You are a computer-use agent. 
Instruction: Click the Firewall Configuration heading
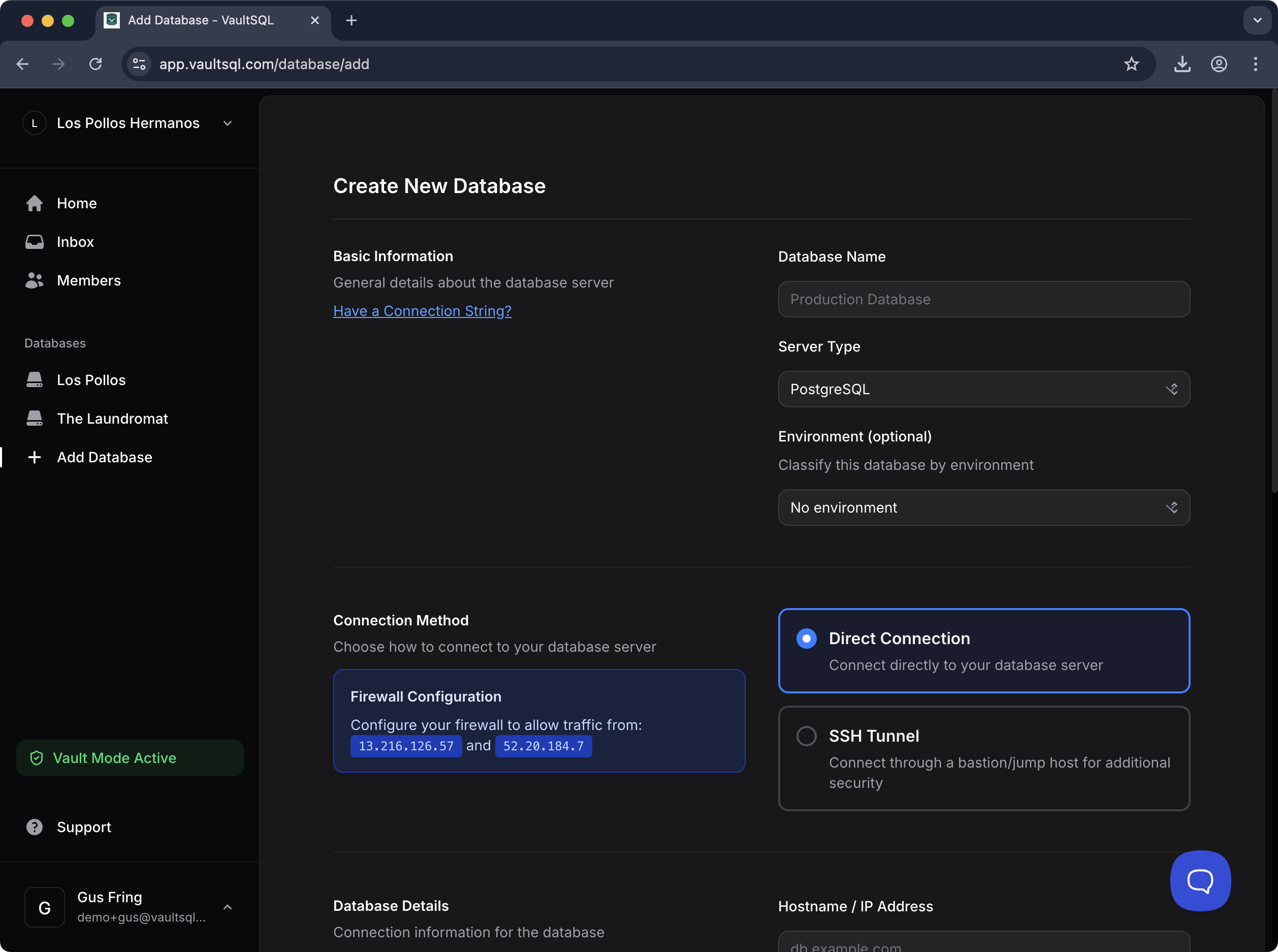pos(426,696)
